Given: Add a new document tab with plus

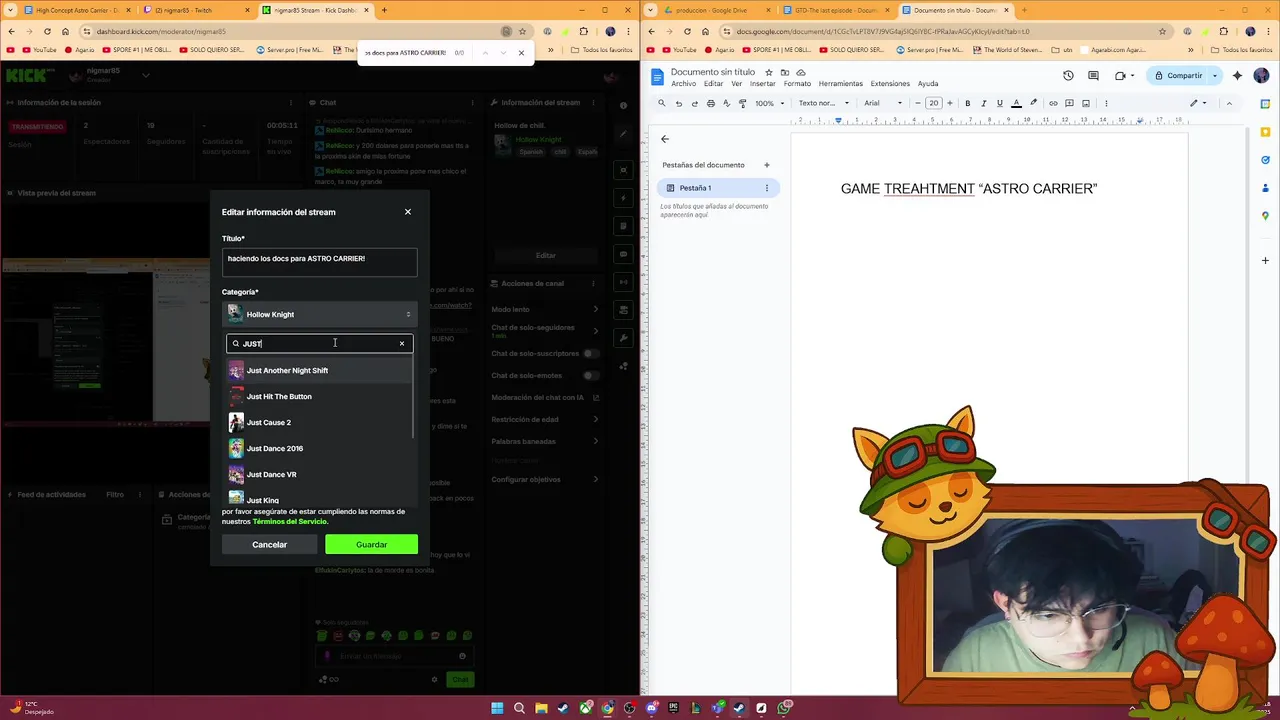Looking at the screenshot, I should point(767,165).
